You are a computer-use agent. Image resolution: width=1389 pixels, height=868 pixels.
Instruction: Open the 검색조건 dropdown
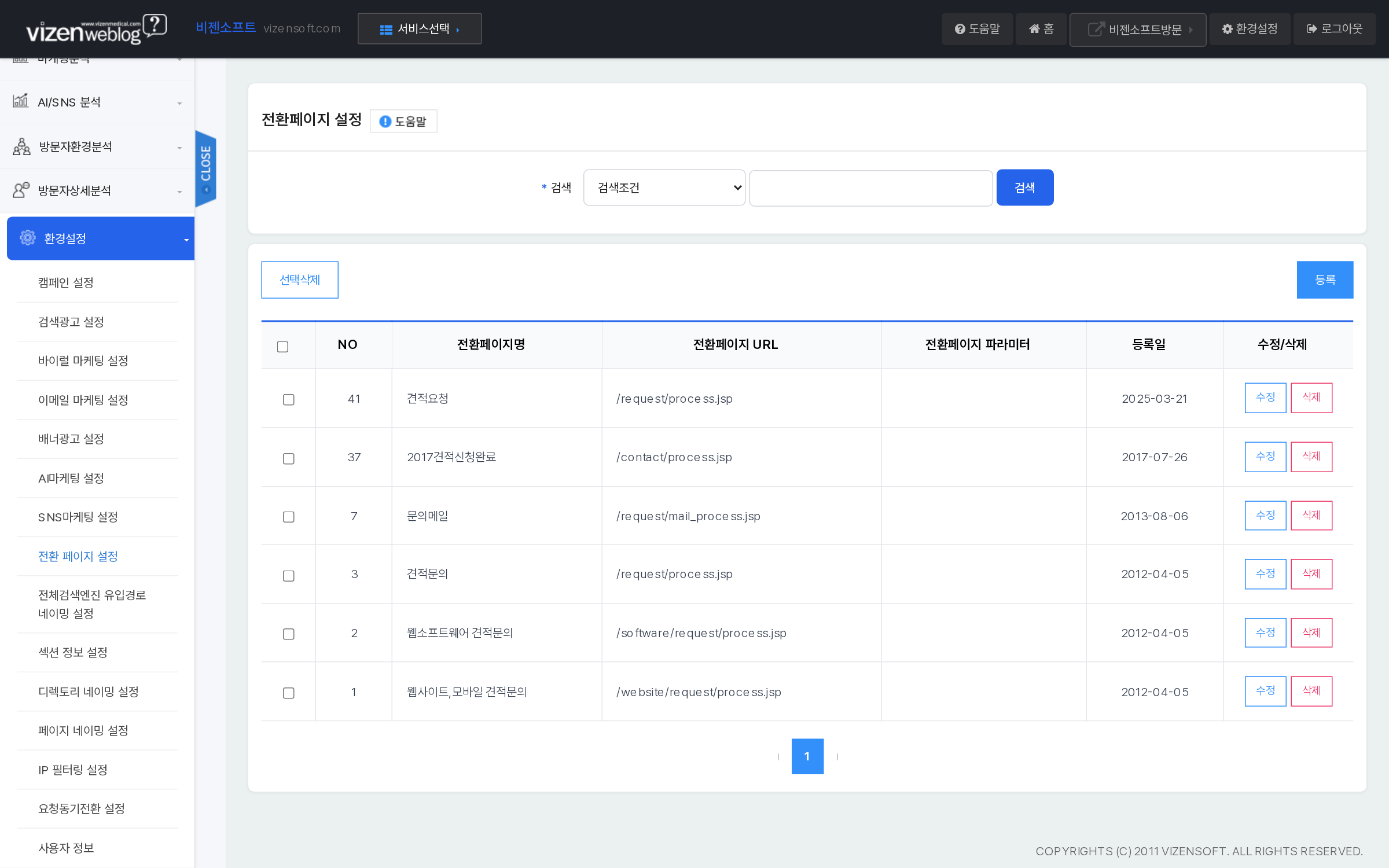click(x=664, y=187)
